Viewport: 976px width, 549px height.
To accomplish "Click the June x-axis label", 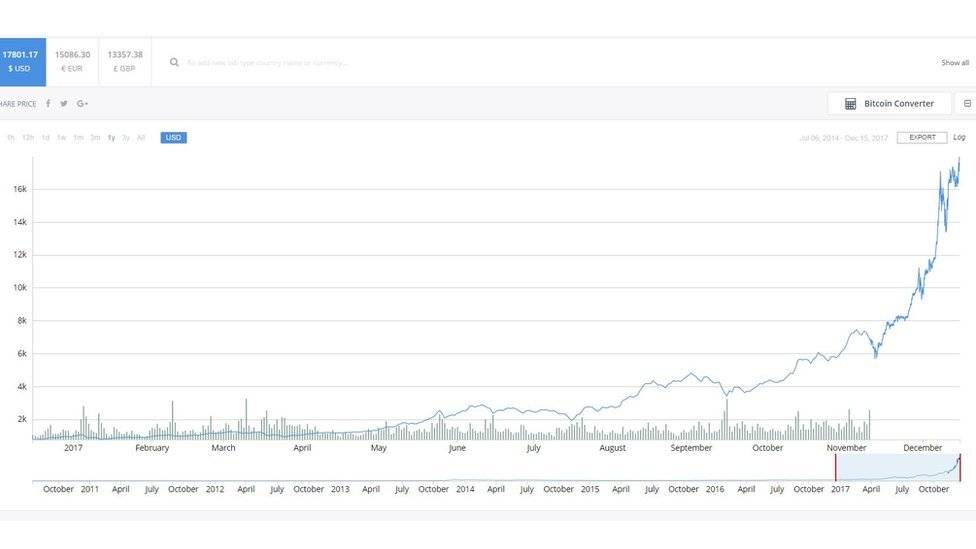I will [458, 448].
